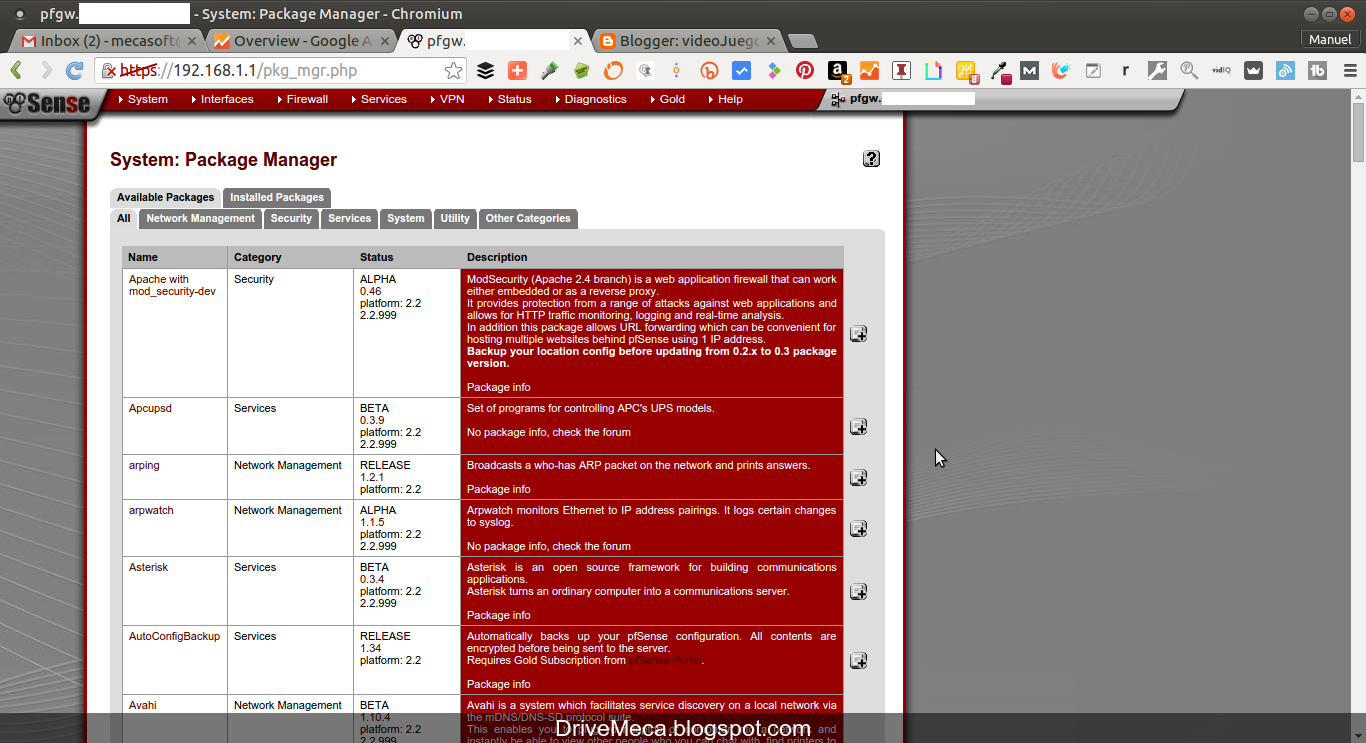Go back using the browser back arrow
Image resolution: width=1366 pixels, height=743 pixels.
pos(16,71)
